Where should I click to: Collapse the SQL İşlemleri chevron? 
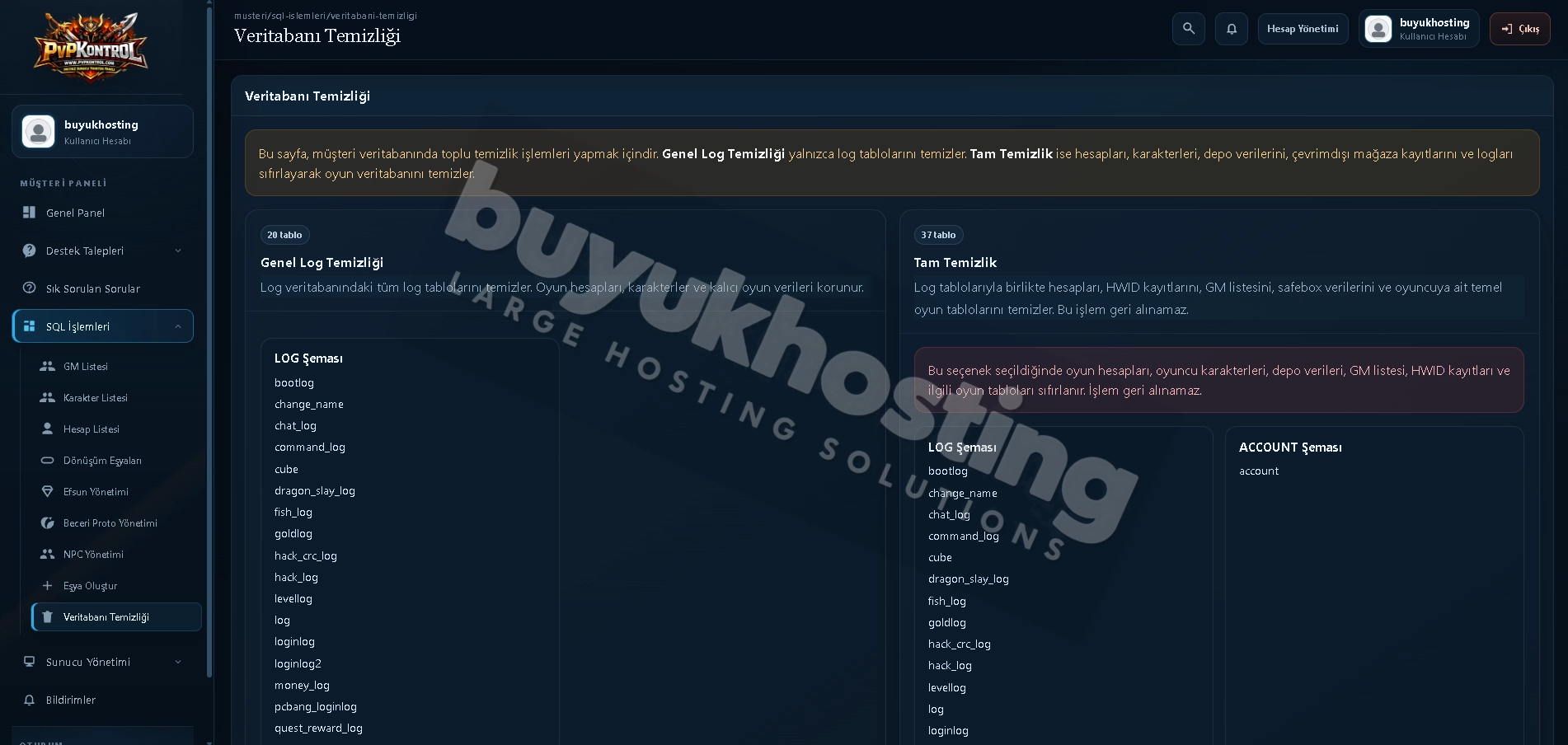click(x=178, y=326)
